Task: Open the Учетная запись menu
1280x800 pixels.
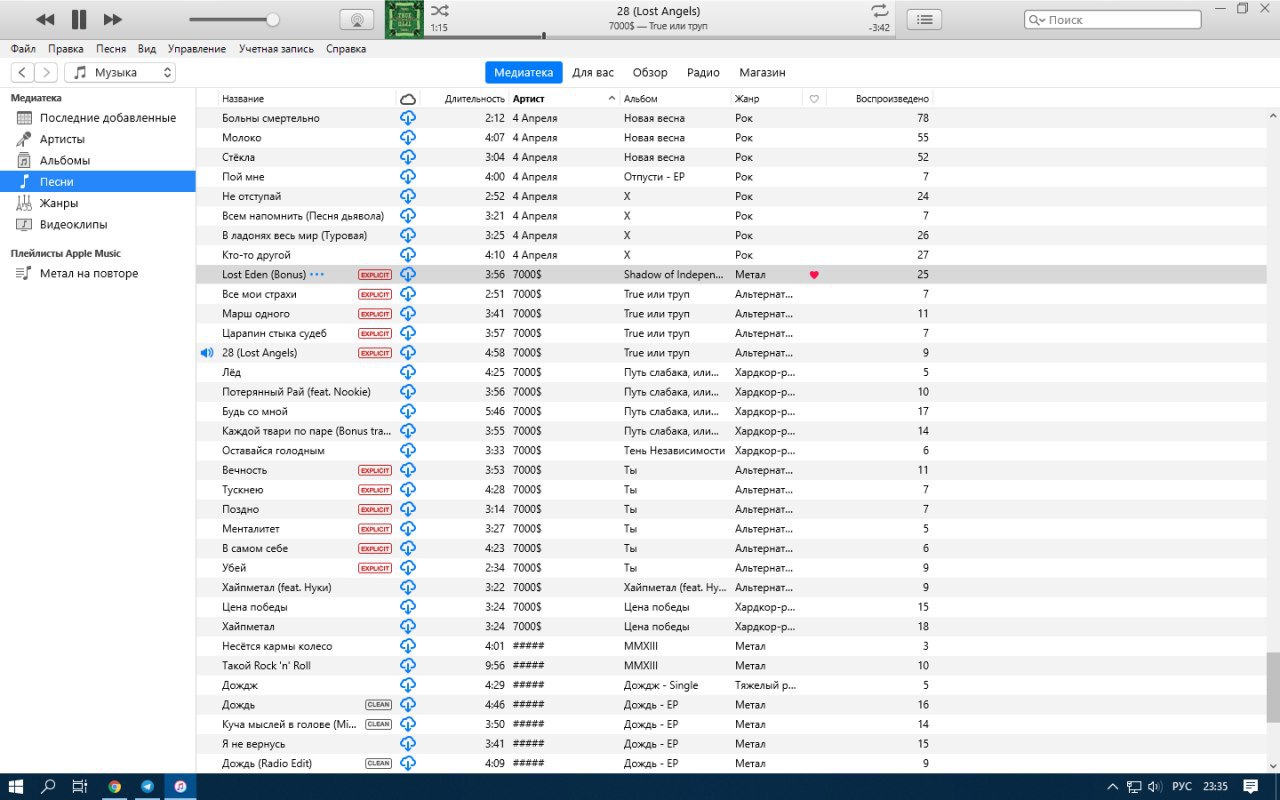Action: pos(276,48)
